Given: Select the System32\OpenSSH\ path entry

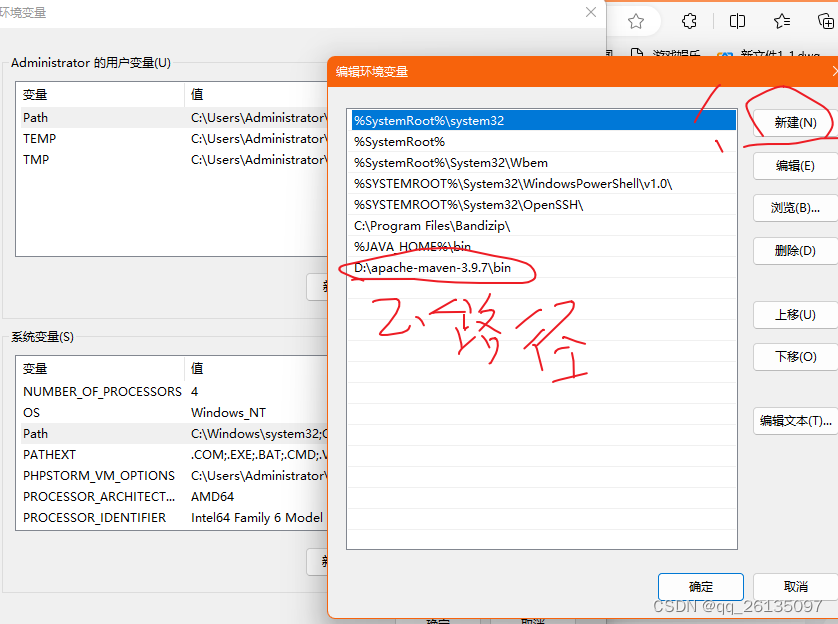Looking at the screenshot, I should coord(544,205).
